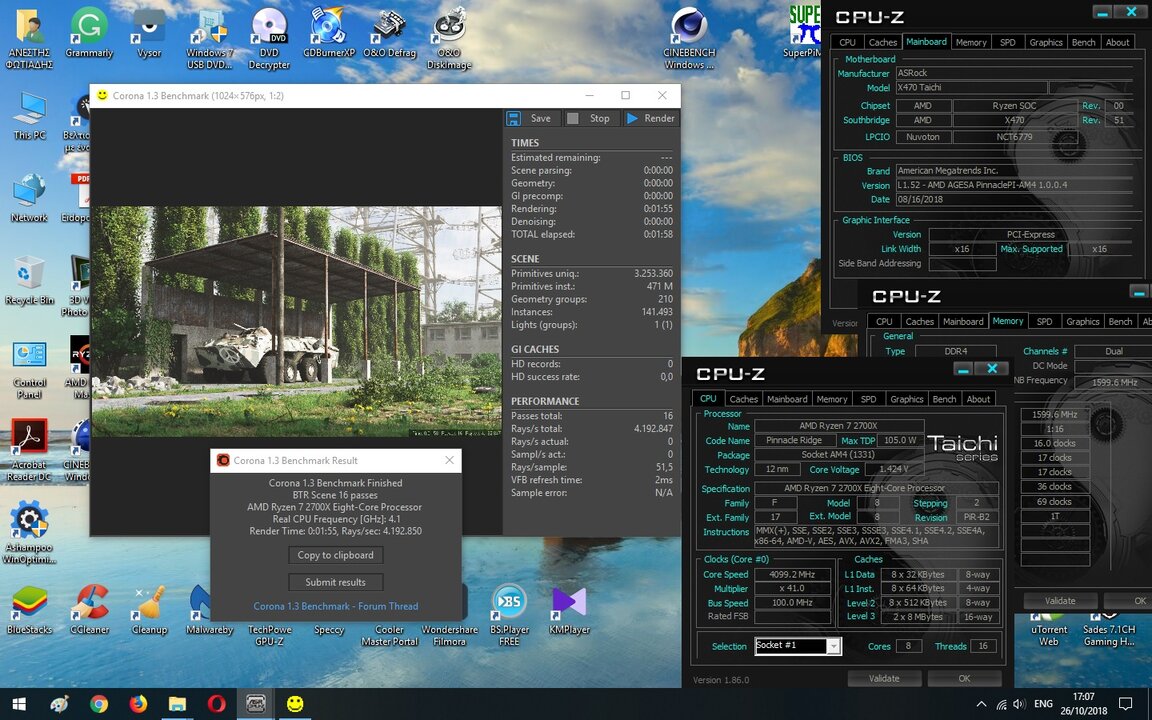
Task: Open Bench tab in front CPU-Z window
Action: click(x=944, y=399)
